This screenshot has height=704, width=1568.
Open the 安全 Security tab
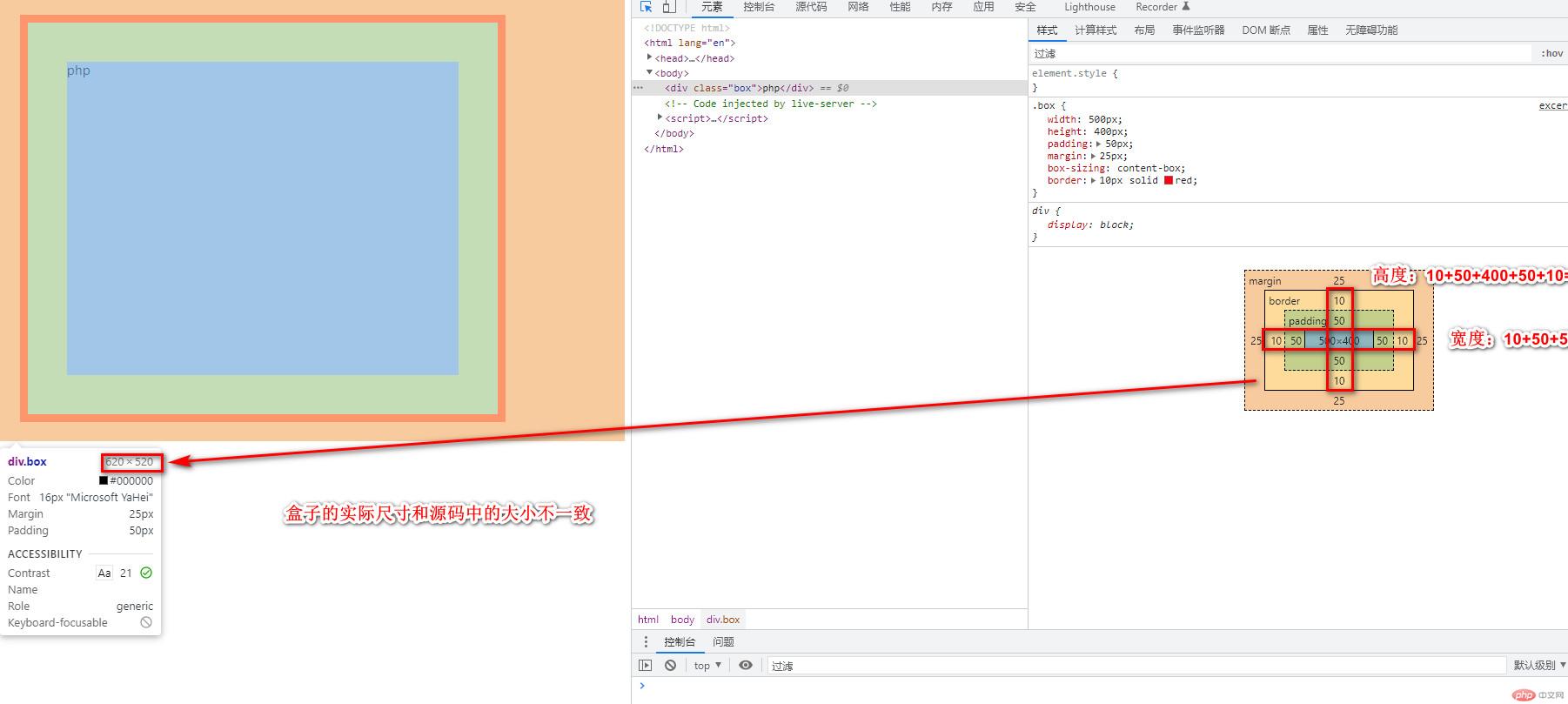pyautogui.click(x=1025, y=7)
